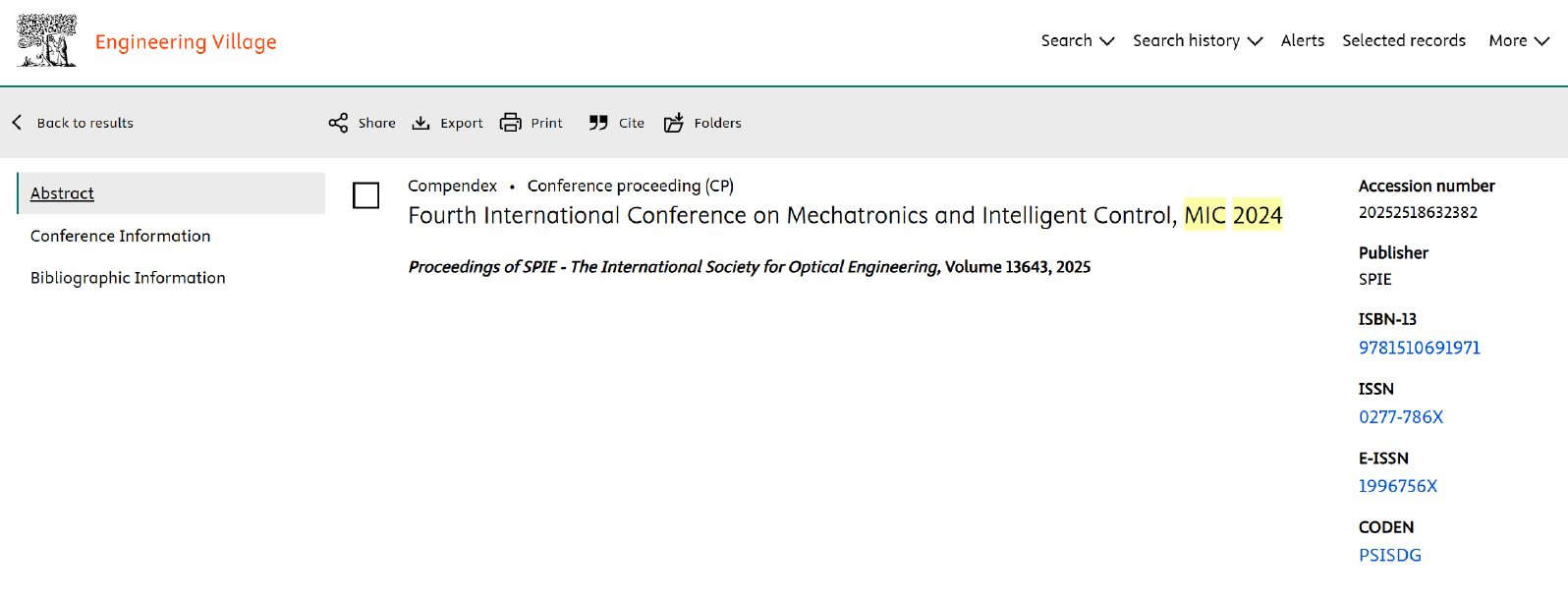Click the Cite quotation mark icon

[x=598, y=123]
